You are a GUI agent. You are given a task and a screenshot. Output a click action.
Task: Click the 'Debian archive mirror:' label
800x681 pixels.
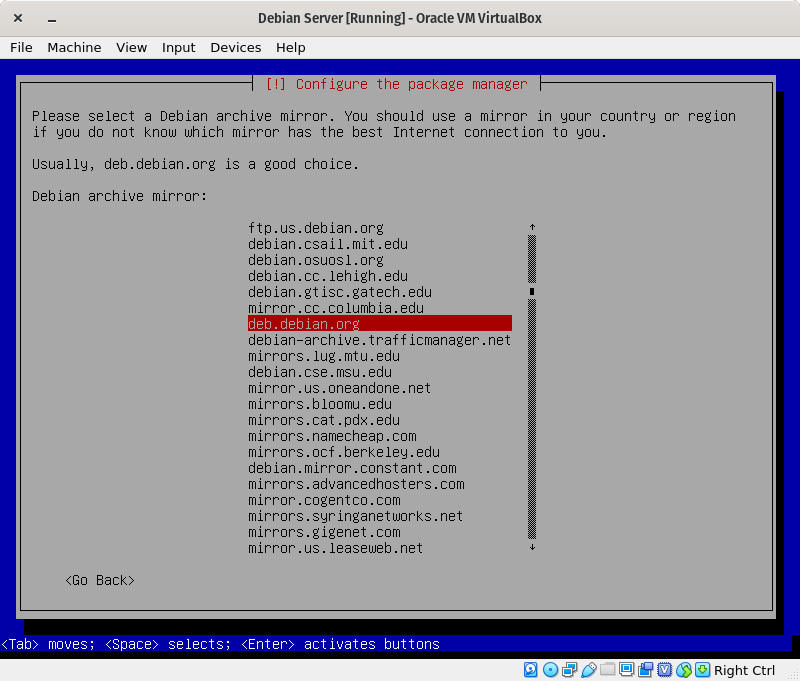click(119, 196)
